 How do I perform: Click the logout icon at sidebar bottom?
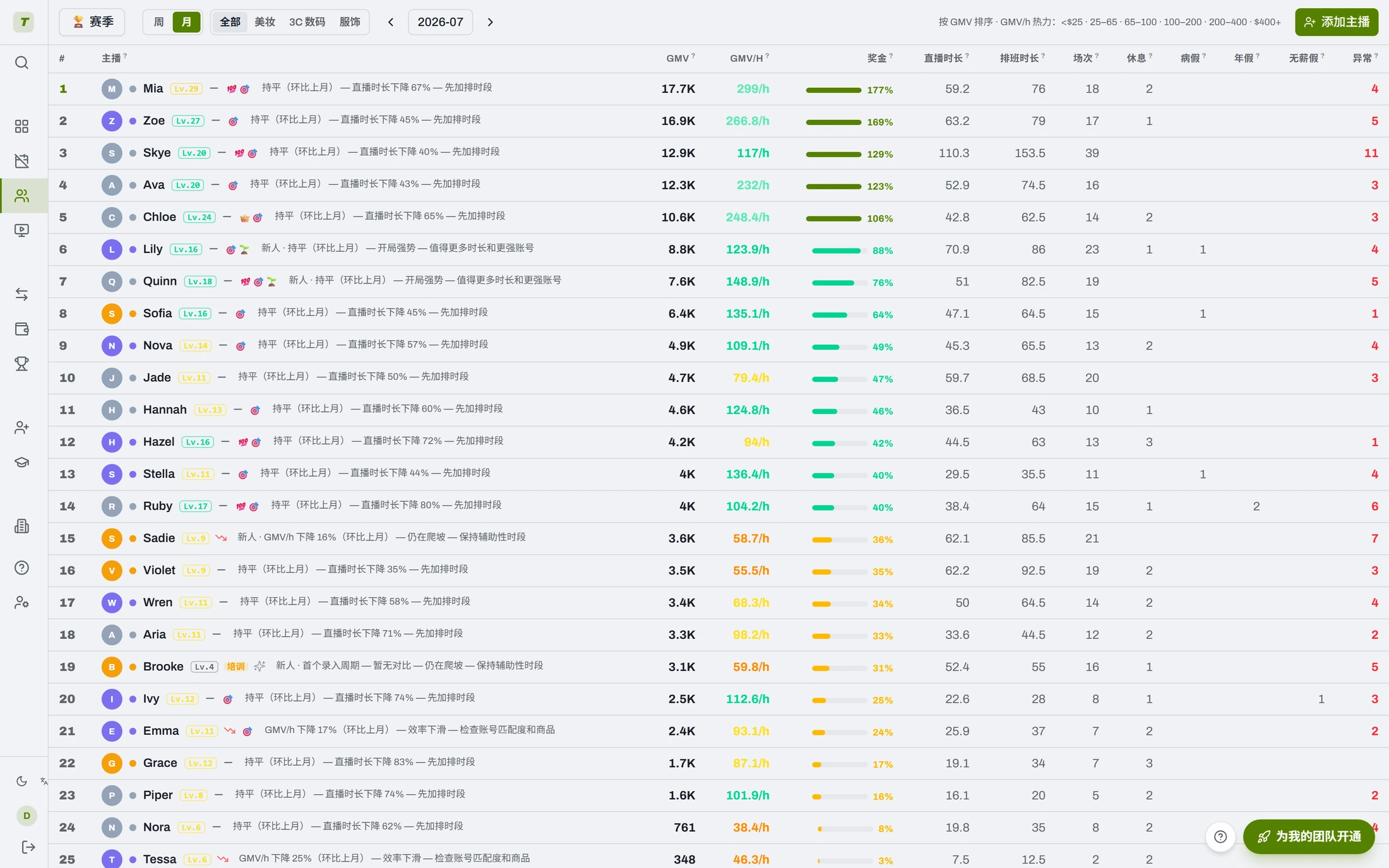(x=28, y=847)
